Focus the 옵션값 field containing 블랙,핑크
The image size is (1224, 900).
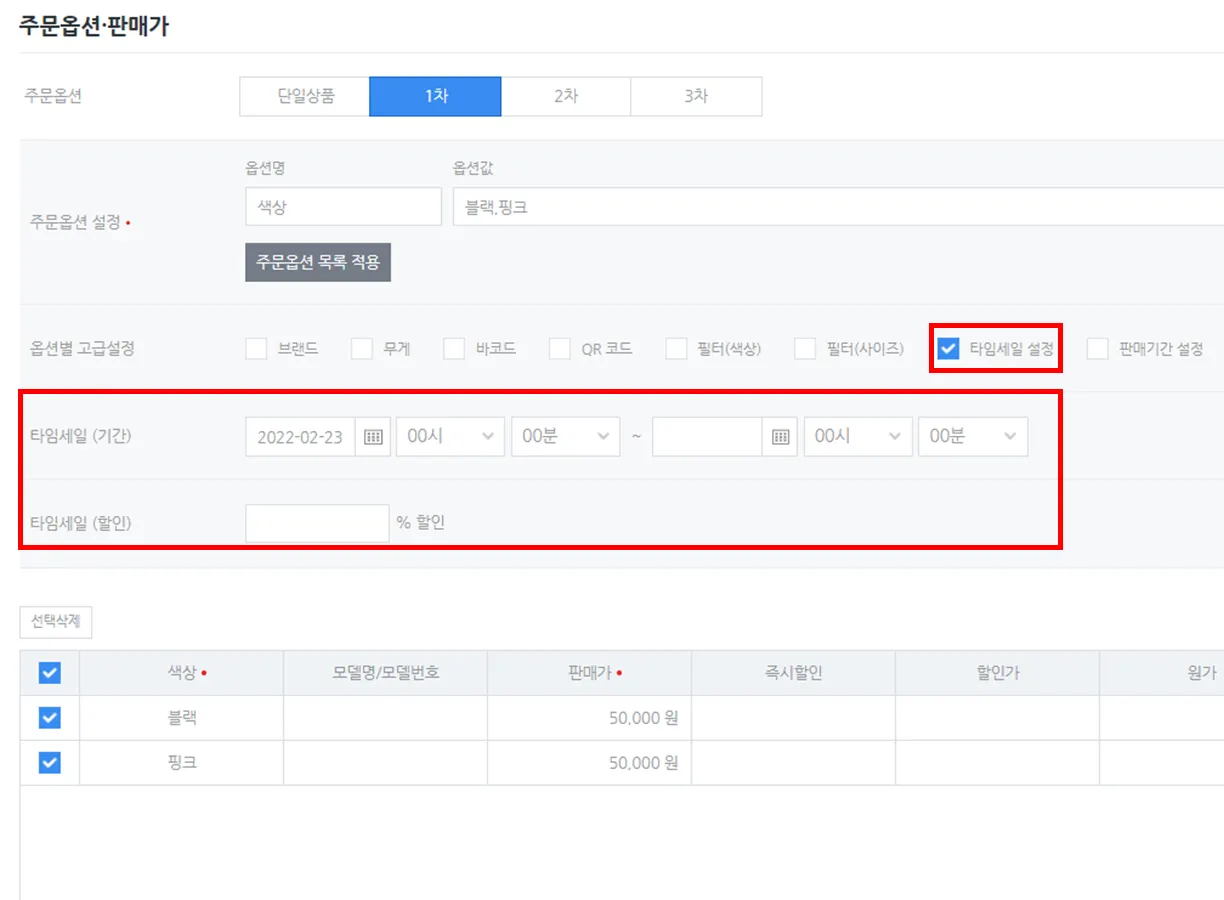pyautogui.click(x=838, y=207)
